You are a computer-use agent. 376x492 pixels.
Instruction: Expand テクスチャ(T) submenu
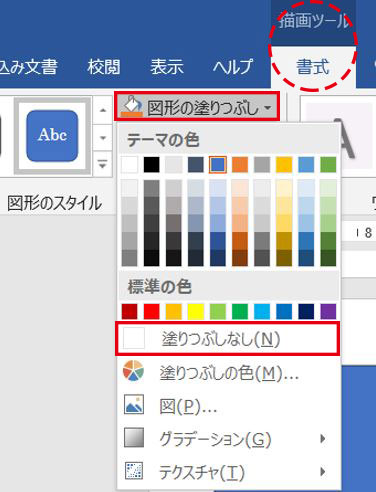point(228,472)
